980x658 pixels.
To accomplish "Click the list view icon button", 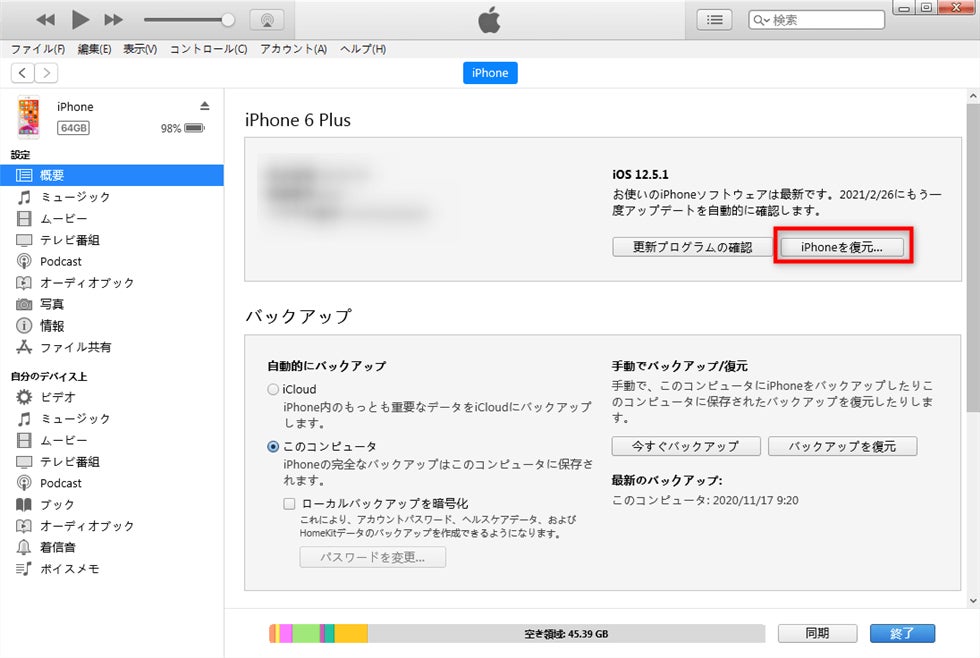I will 714,20.
